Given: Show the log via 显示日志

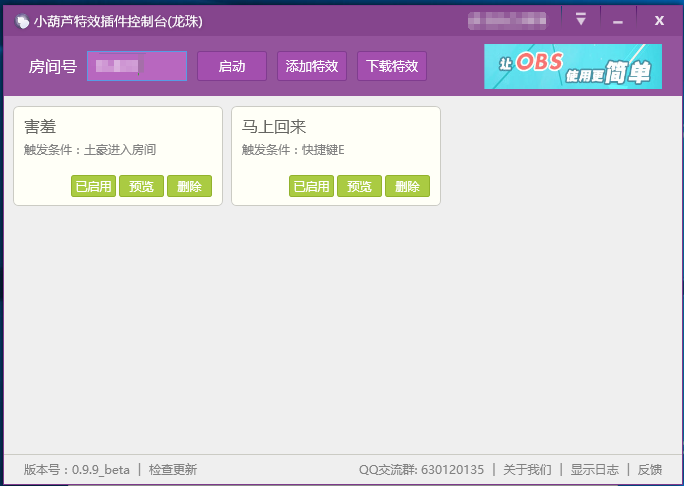Looking at the screenshot, I should pyautogui.click(x=595, y=469).
